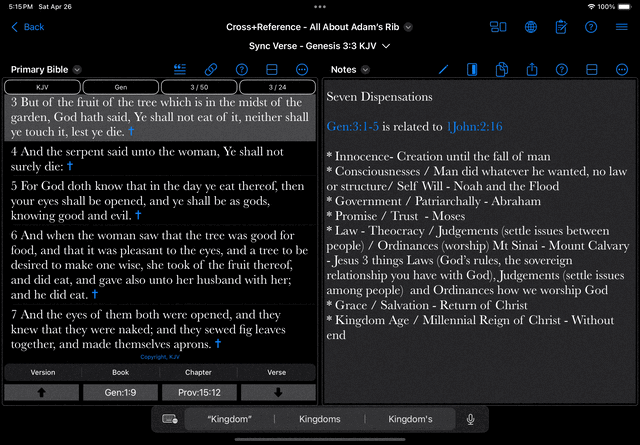Screen dimensions: 640x445
Task: Open cross-reference cross after verse 3
Action: [131, 131]
